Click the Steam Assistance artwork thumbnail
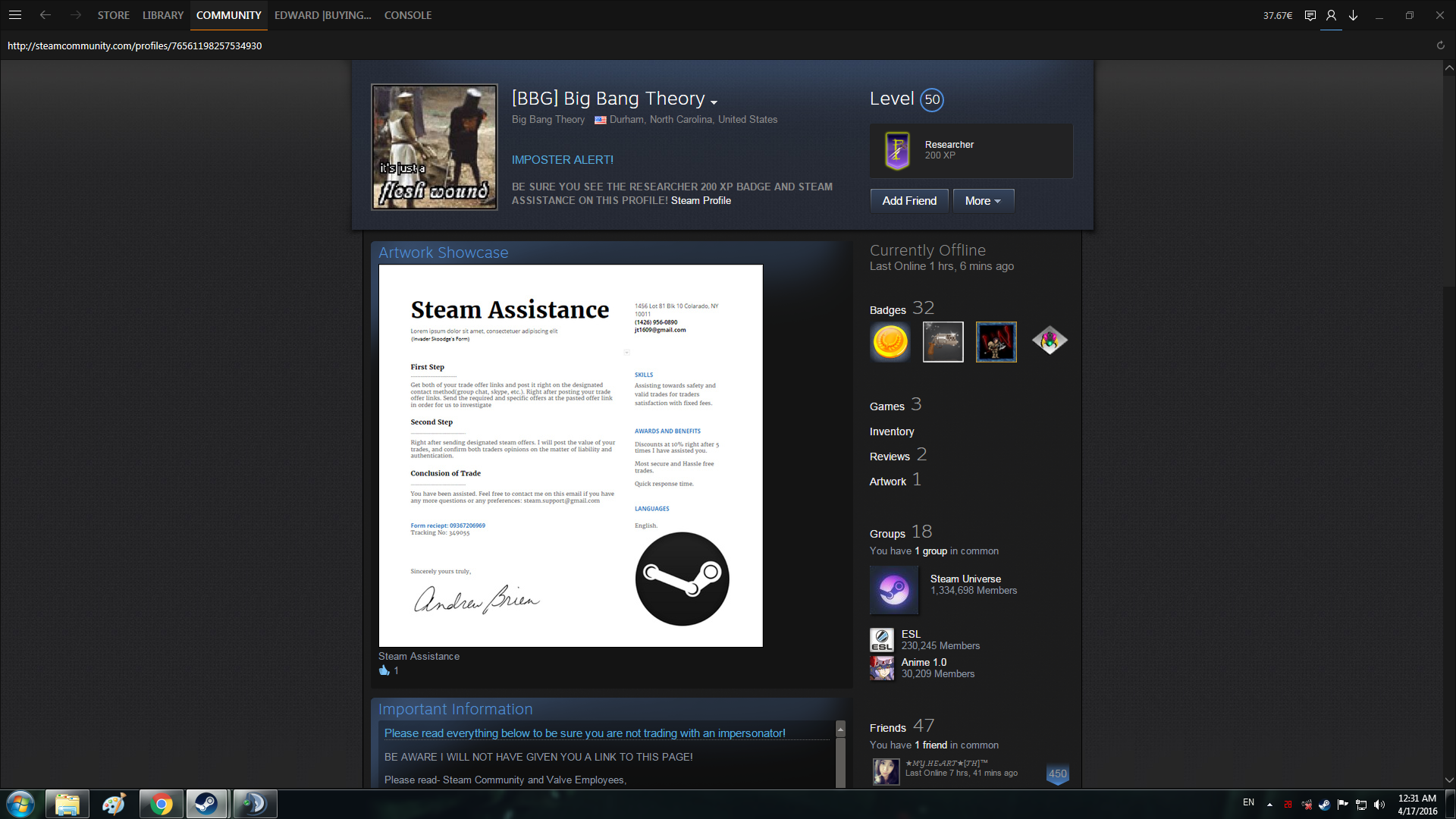This screenshot has height=819, width=1456. point(570,455)
